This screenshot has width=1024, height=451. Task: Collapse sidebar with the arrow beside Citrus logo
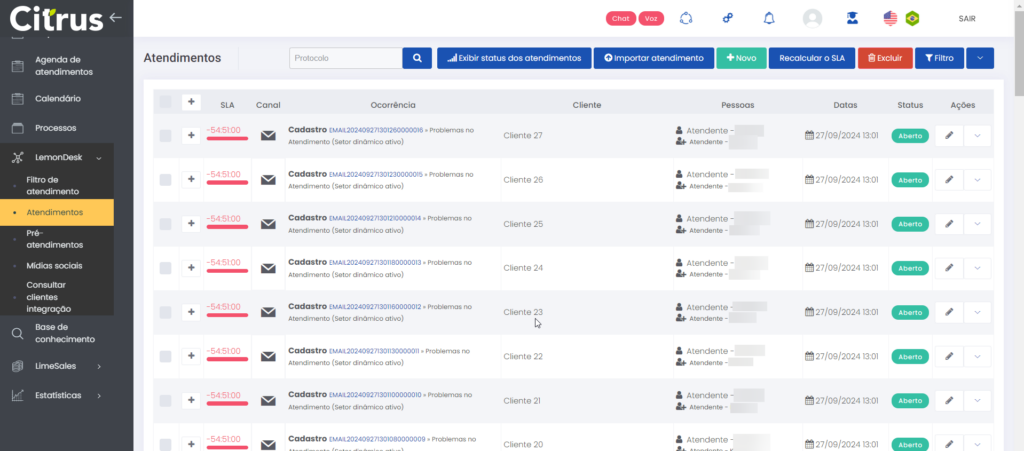pos(116,17)
